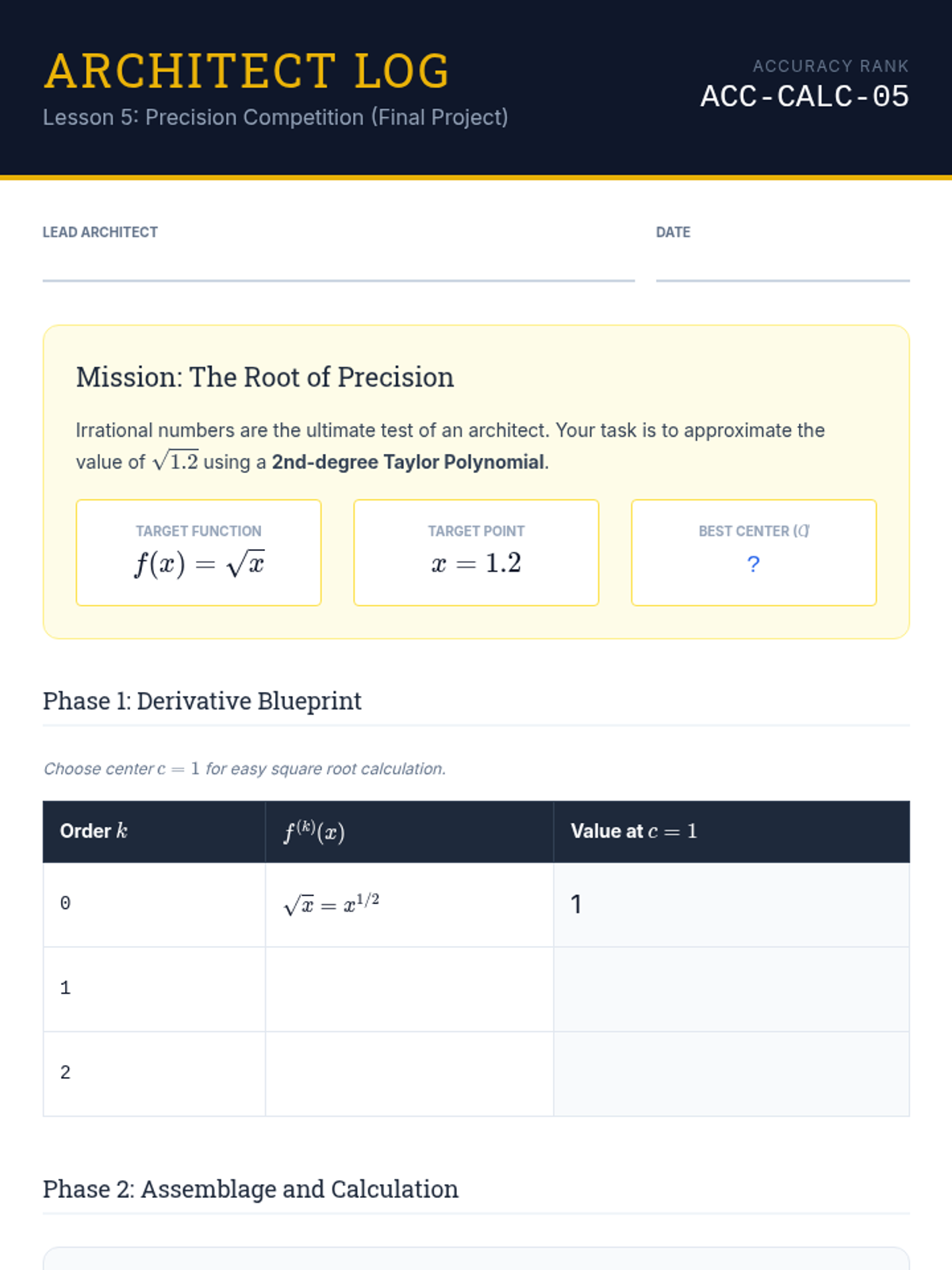Click the Value at c = 1 column header
Image resolution: width=952 pixels, height=1270 pixels.
[x=634, y=831]
